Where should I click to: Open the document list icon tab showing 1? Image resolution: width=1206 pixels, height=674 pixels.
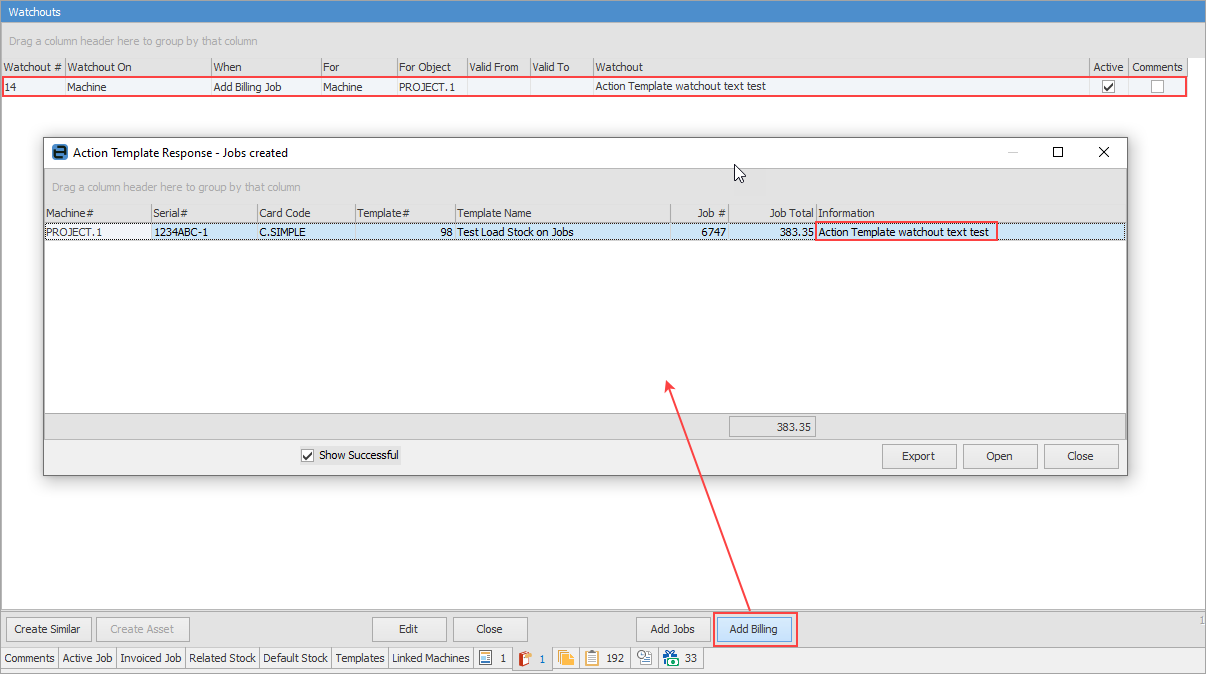click(x=492, y=658)
